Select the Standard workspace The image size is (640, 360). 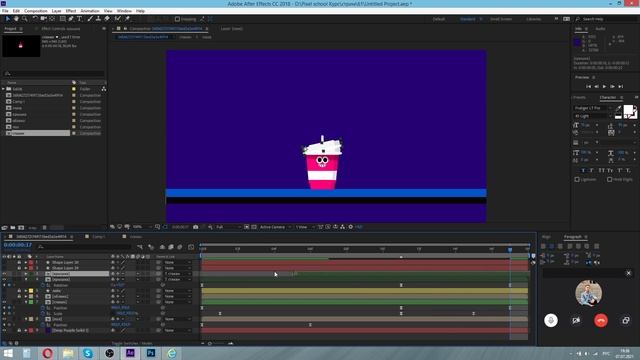(x=468, y=19)
